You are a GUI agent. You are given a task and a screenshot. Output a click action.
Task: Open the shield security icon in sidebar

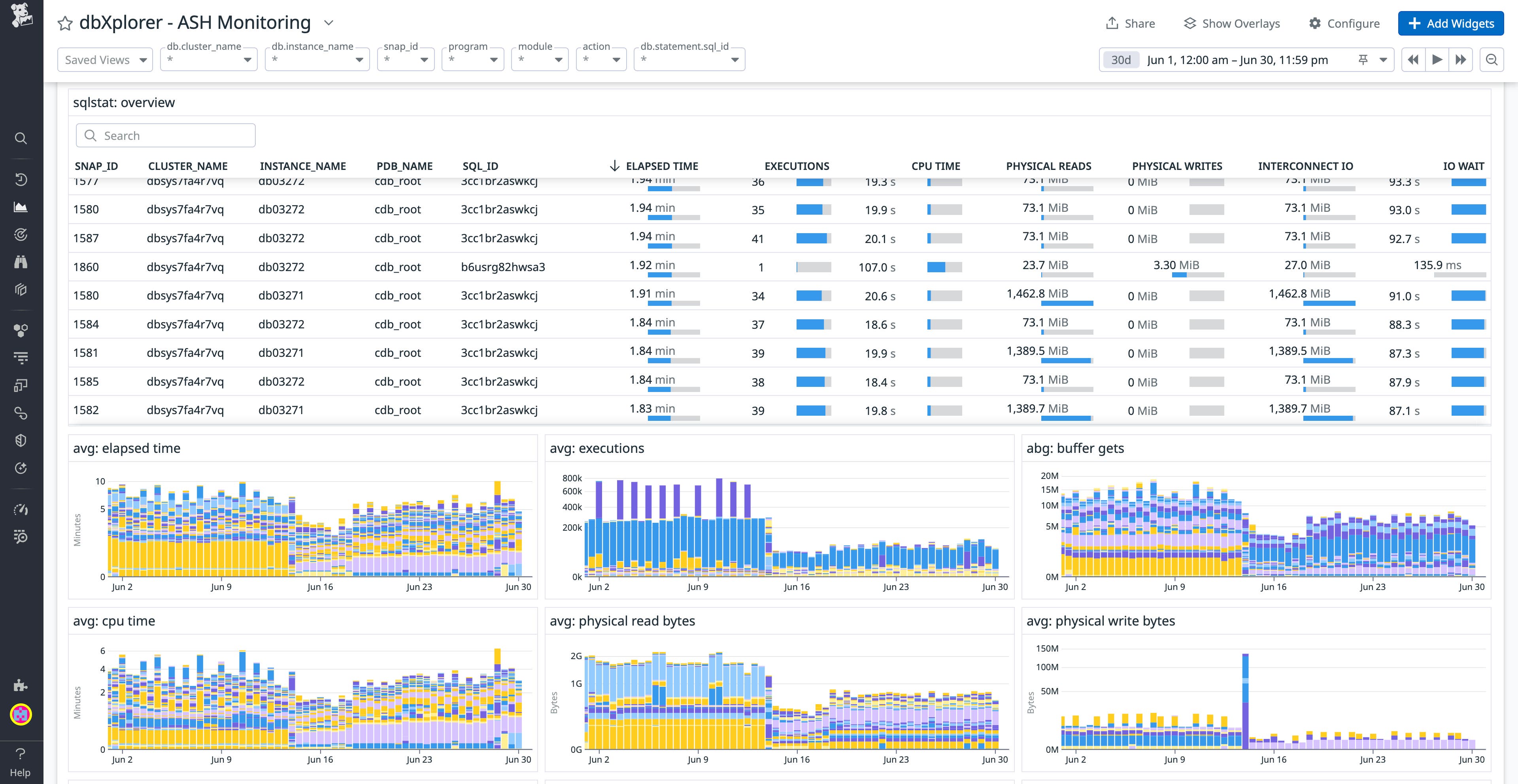[x=21, y=440]
